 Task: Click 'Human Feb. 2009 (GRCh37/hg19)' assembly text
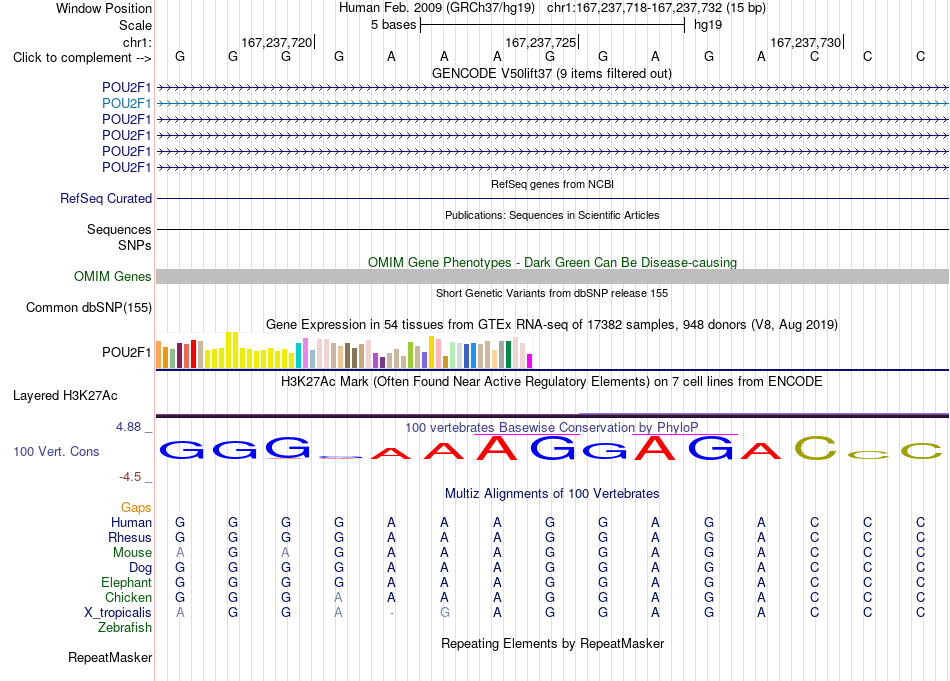437,8
